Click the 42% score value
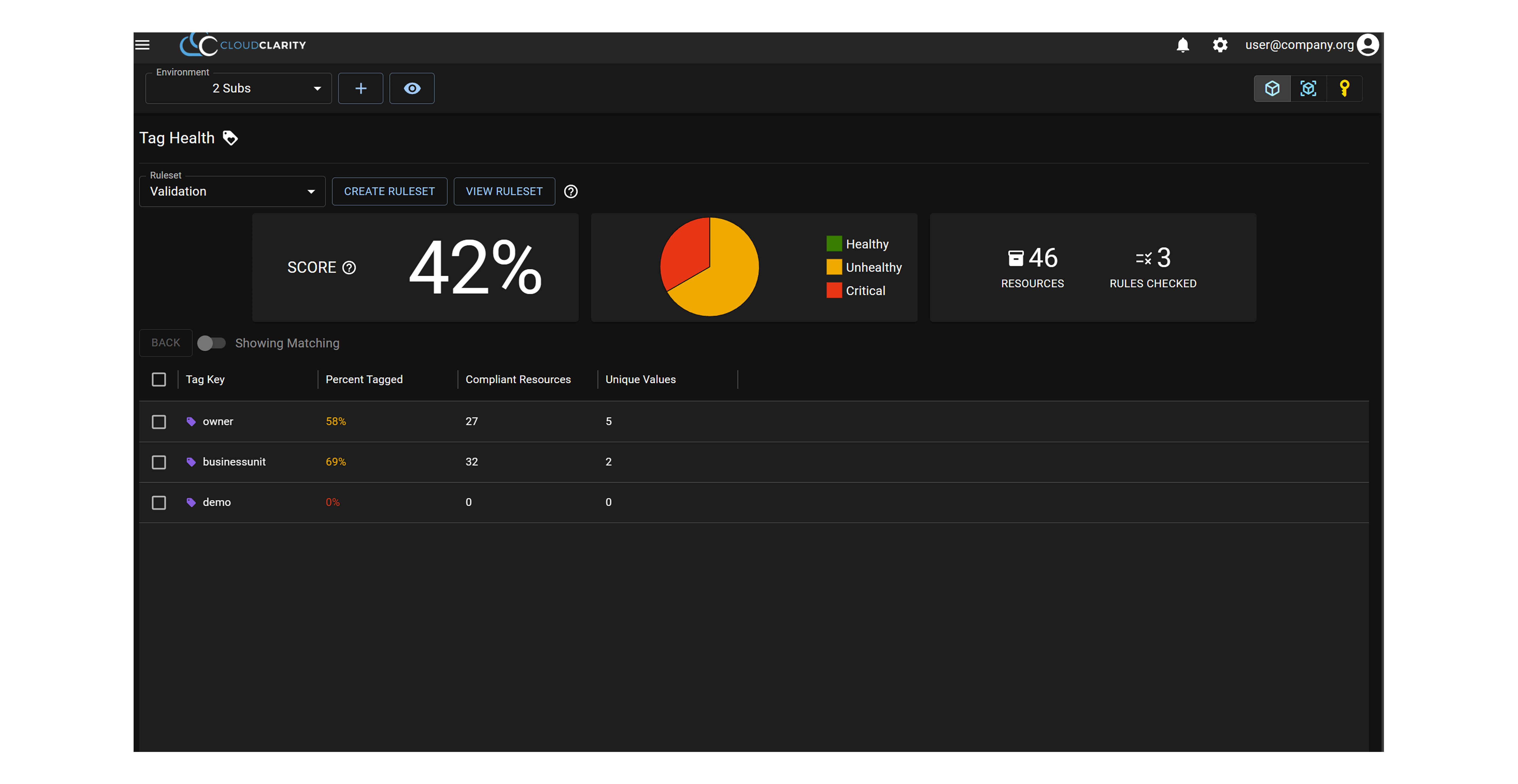1518x784 pixels. (x=475, y=267)
